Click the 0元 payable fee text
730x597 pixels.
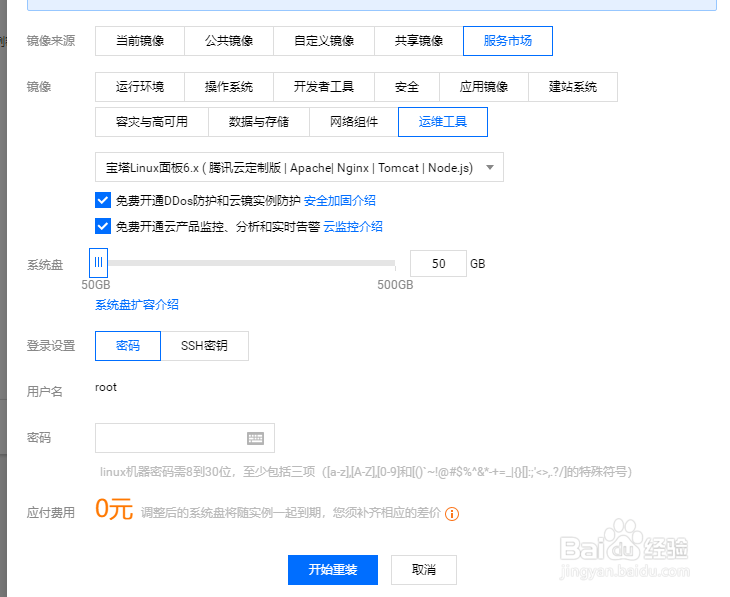point(114,509)
